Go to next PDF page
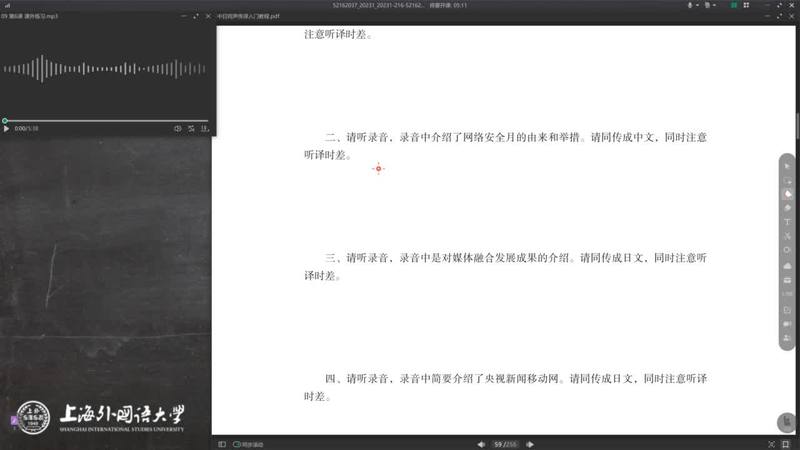This screenshot has height=450, width=800. coord(530,444)
